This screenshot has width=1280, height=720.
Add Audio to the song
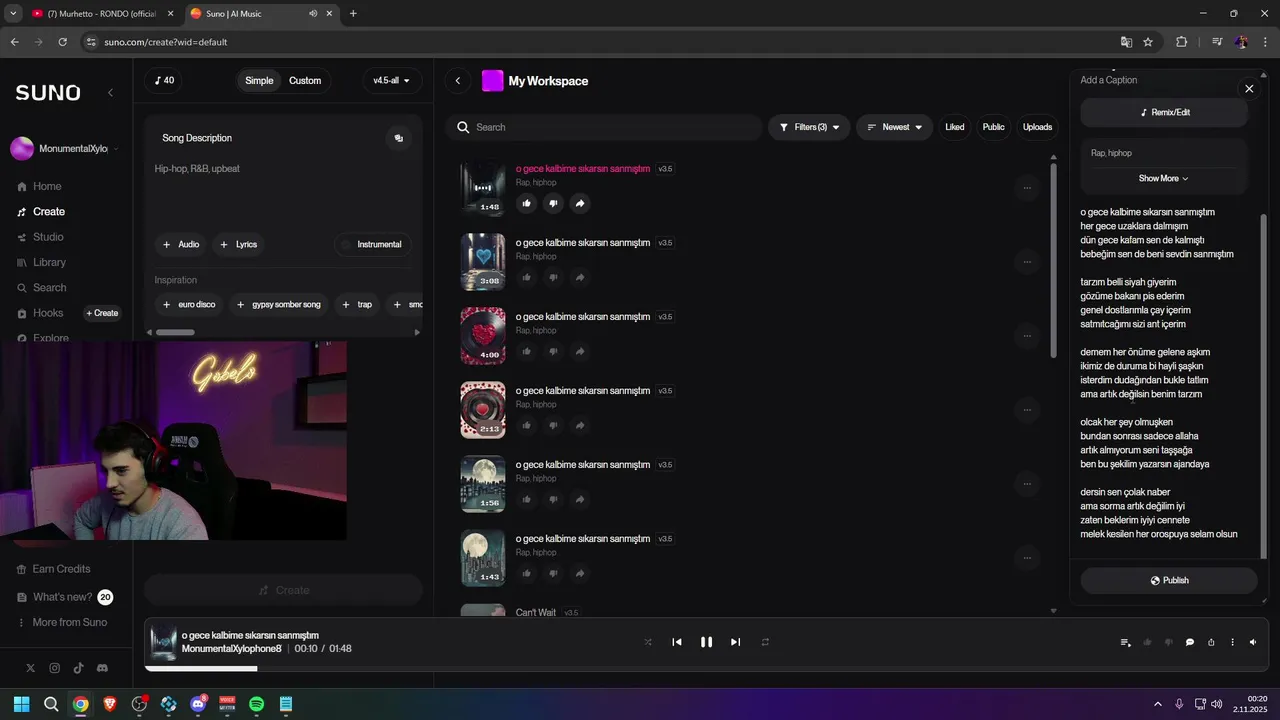[181, 244]
